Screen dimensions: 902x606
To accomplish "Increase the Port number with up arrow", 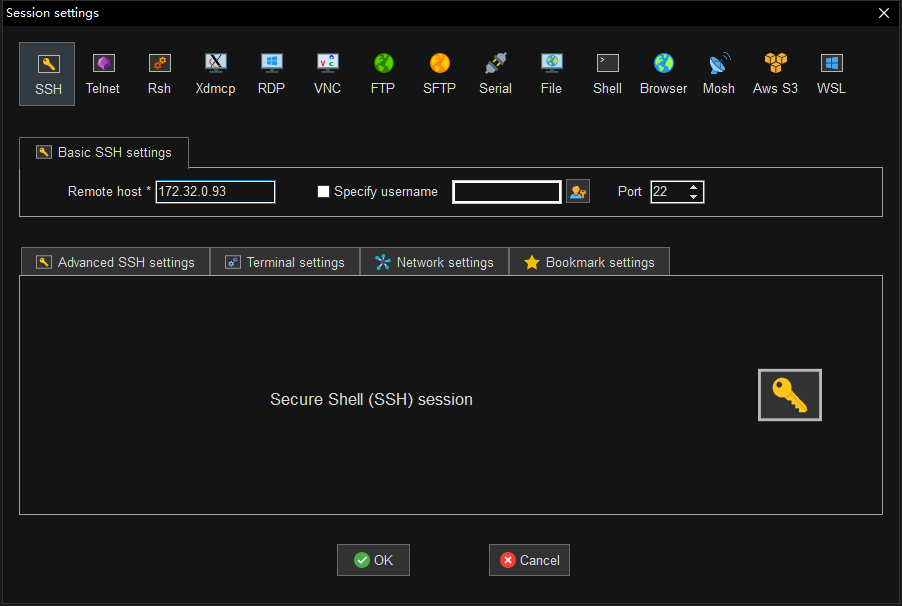I will click(694, 187).
